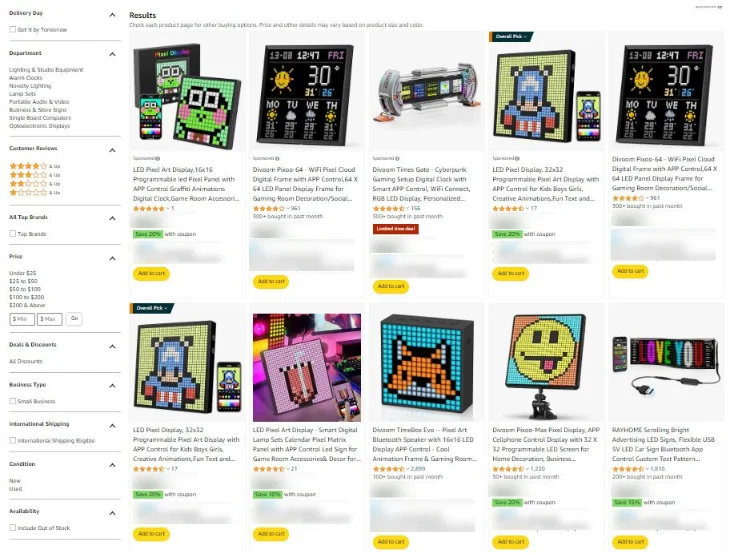This screenshot has width=746, height=555.
Task: Select the Alarm Clocks department
Action: coord(26,78)
